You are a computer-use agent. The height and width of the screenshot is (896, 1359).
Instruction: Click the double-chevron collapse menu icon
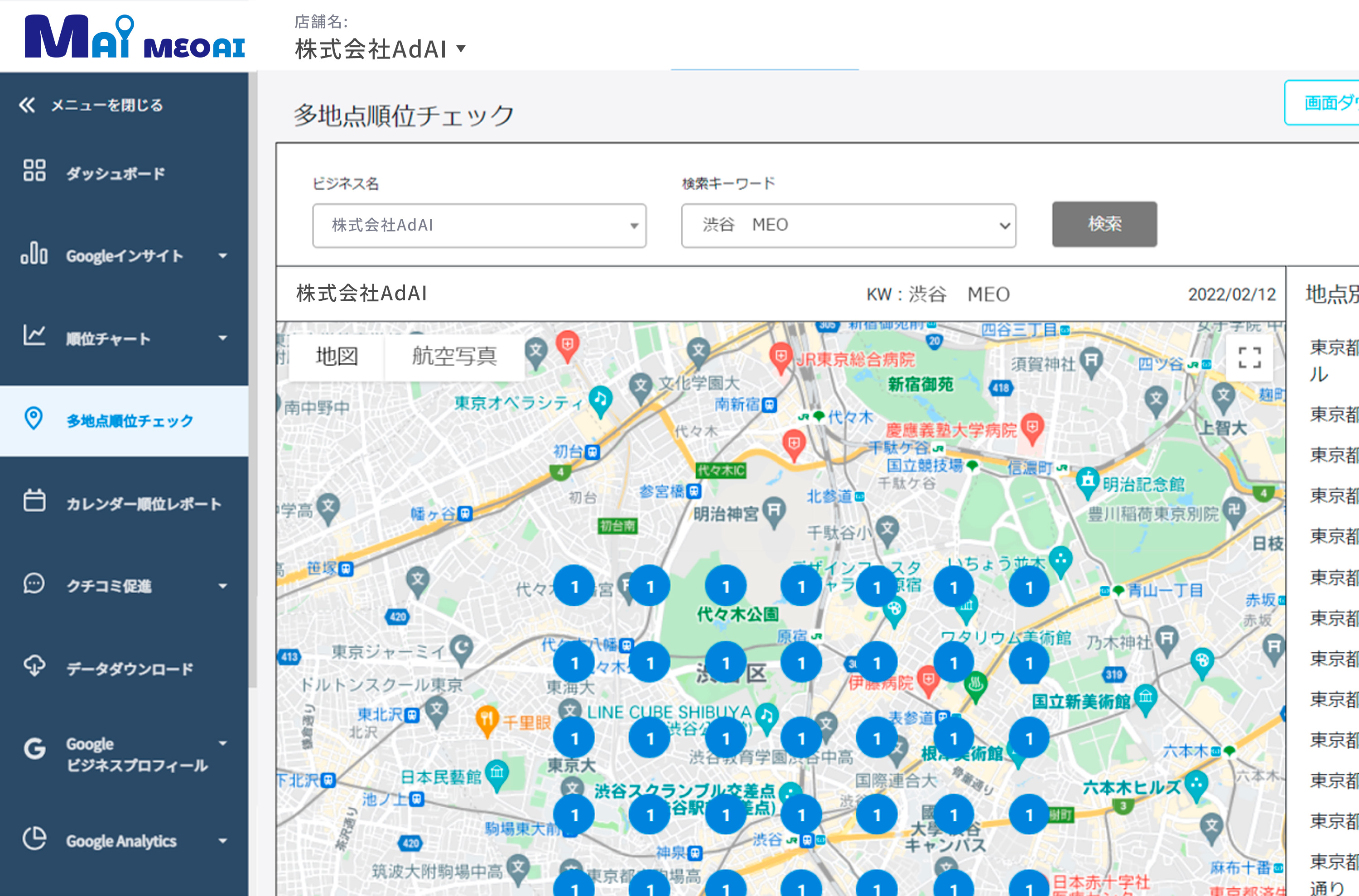click(27, 105)
